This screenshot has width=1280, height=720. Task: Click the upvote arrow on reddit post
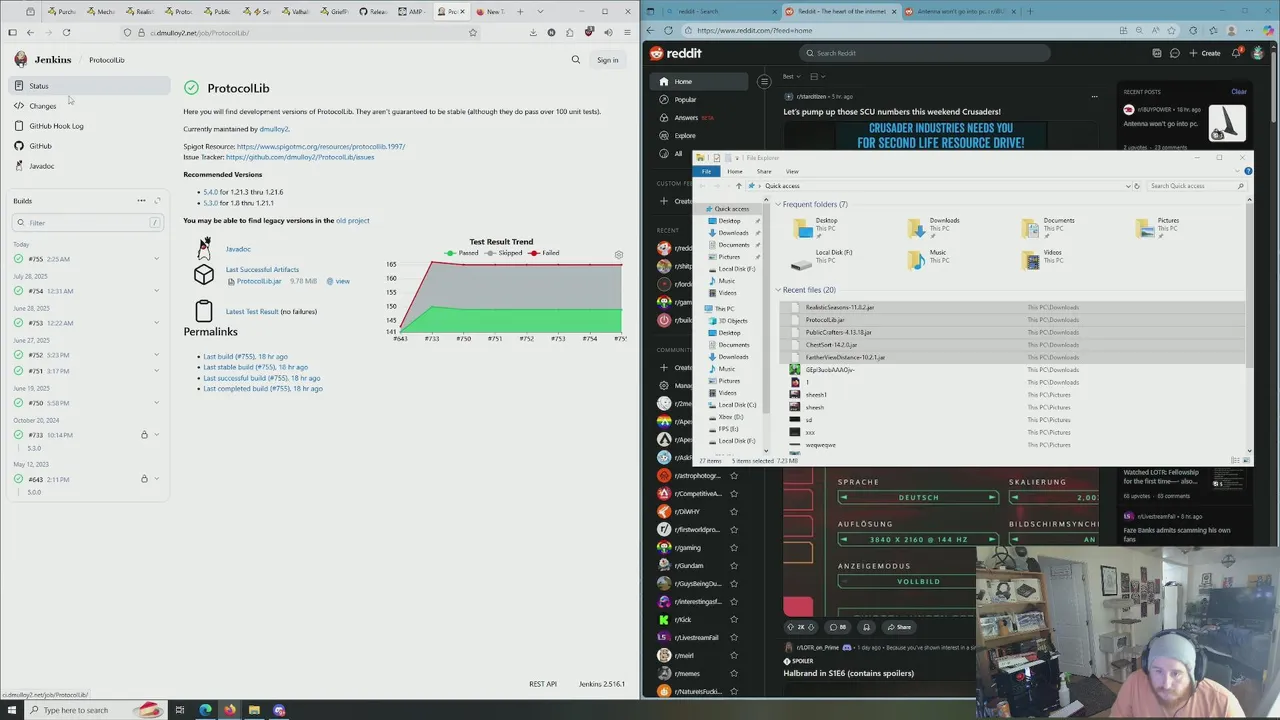791,627
